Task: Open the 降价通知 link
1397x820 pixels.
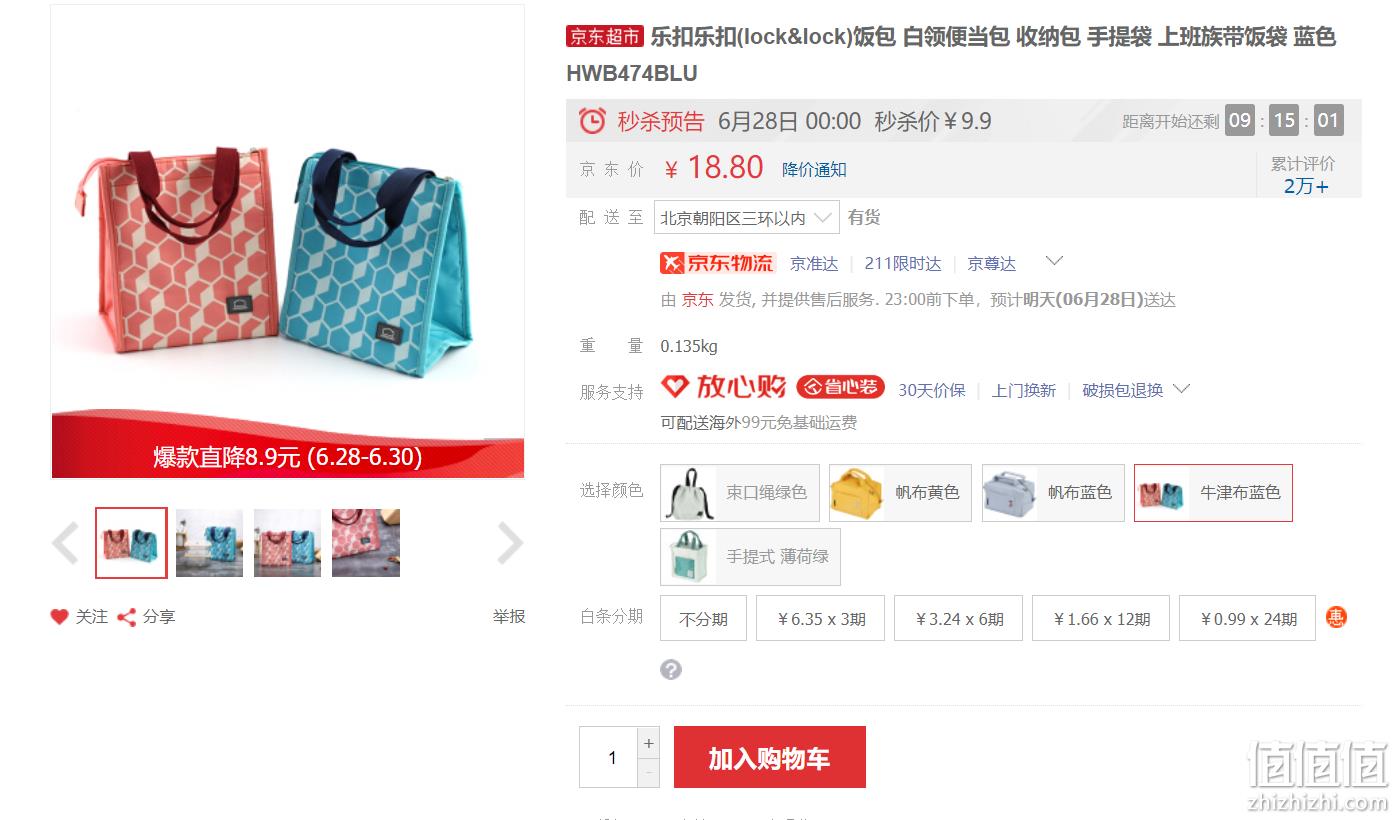Action: [x=814, y=170]
